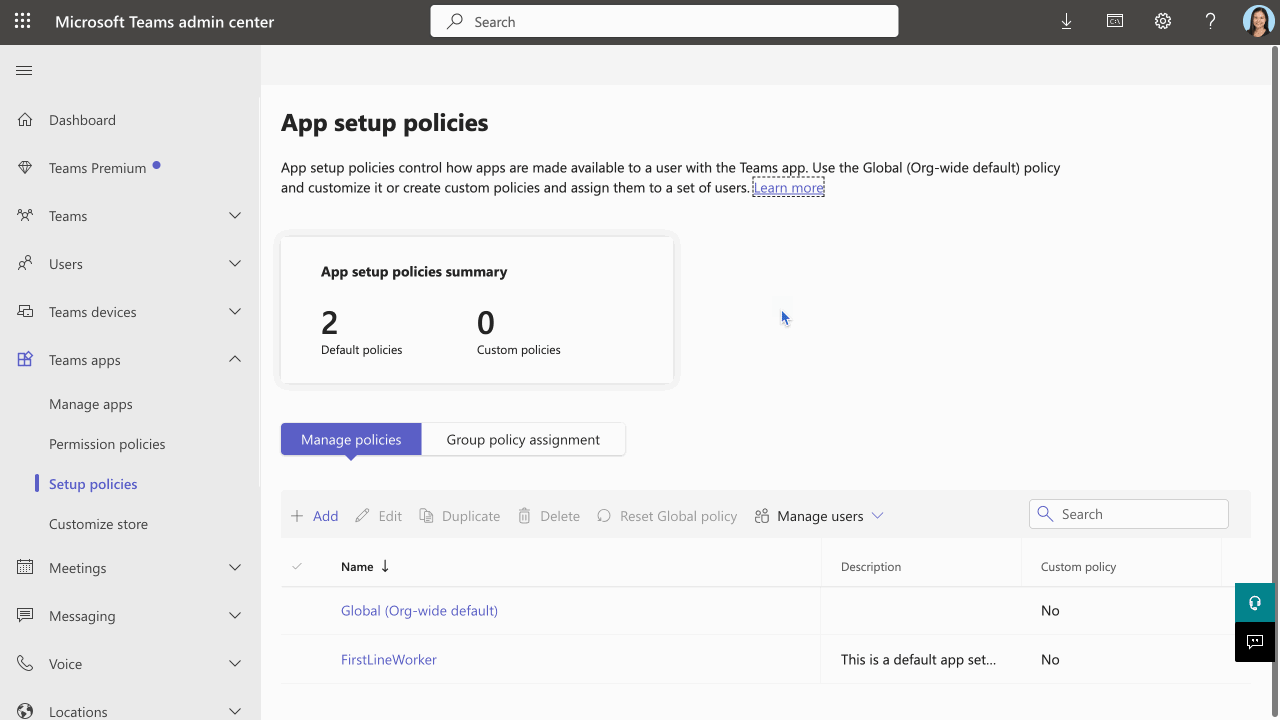Click the Add policy button
The height and width of the screenshot is (720, 1280).
click(314, 516)
